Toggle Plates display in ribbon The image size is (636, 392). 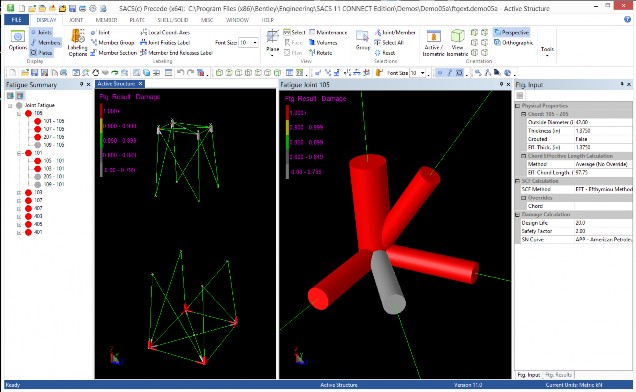[x=41, y=52]
